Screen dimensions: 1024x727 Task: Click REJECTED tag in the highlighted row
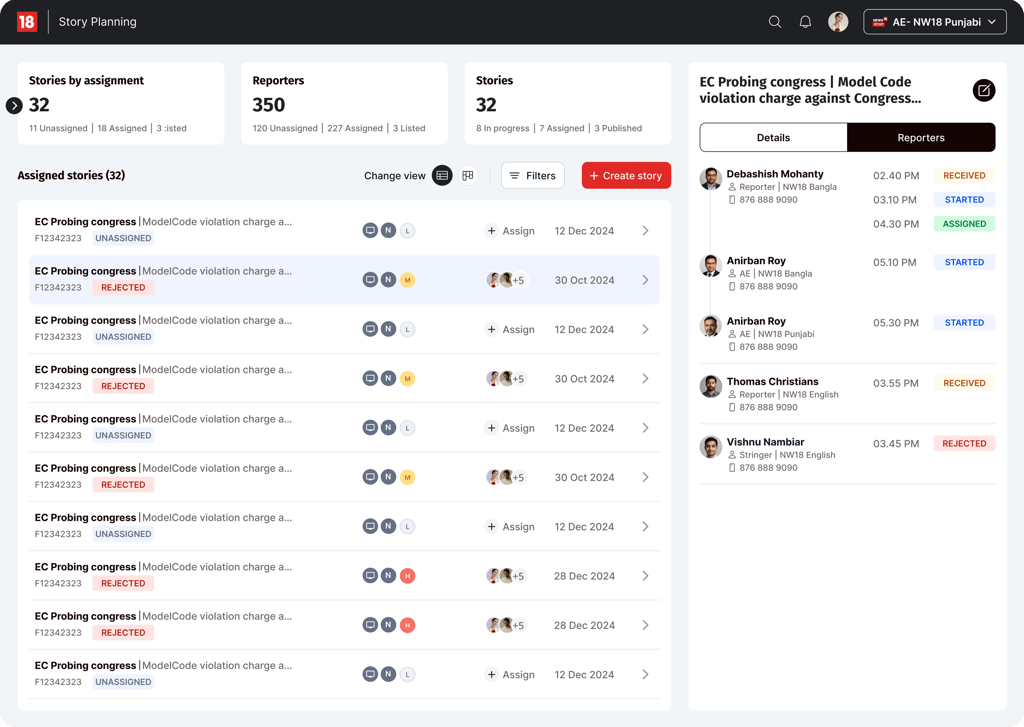pos(123,287)
